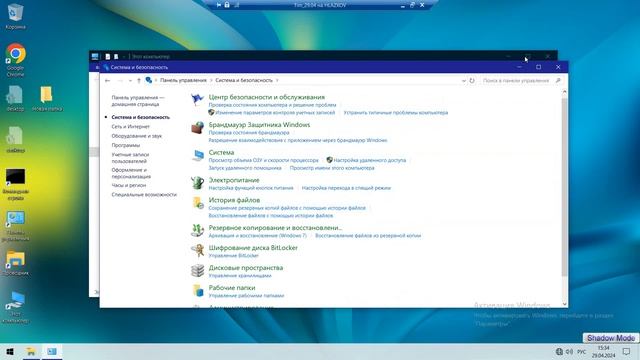Open Оборудование и звук in sidebar

(137, 136)
